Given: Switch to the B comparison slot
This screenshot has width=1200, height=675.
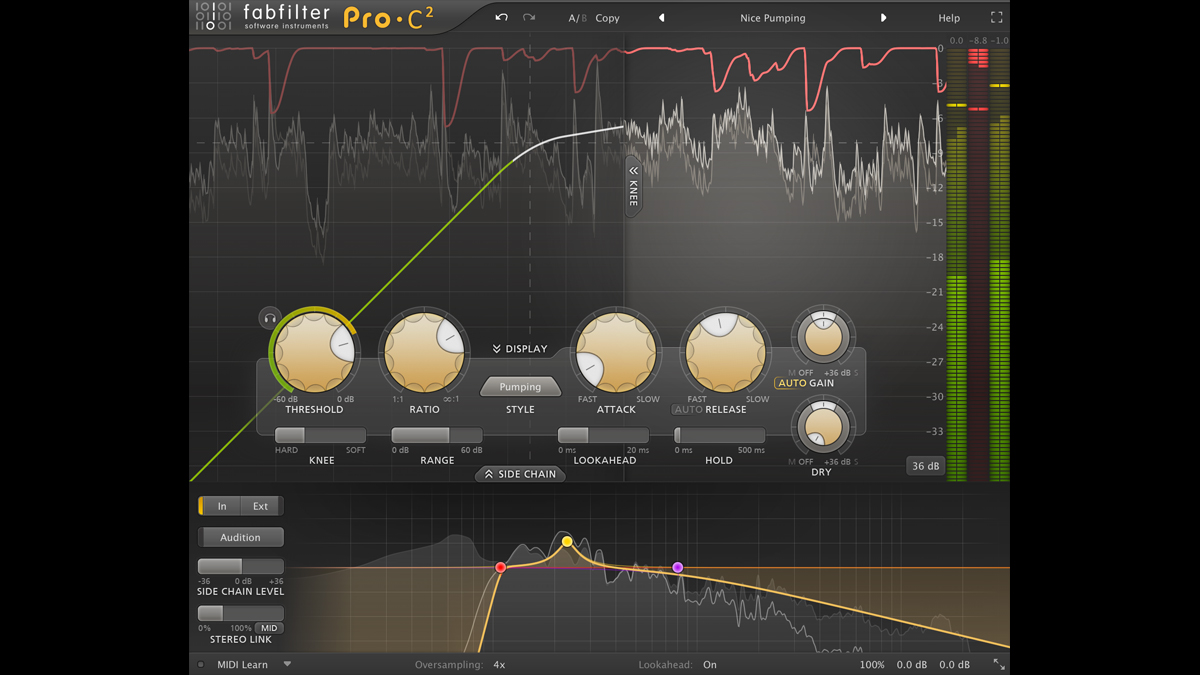Looking at the screenshot, I should click(583, 17).
